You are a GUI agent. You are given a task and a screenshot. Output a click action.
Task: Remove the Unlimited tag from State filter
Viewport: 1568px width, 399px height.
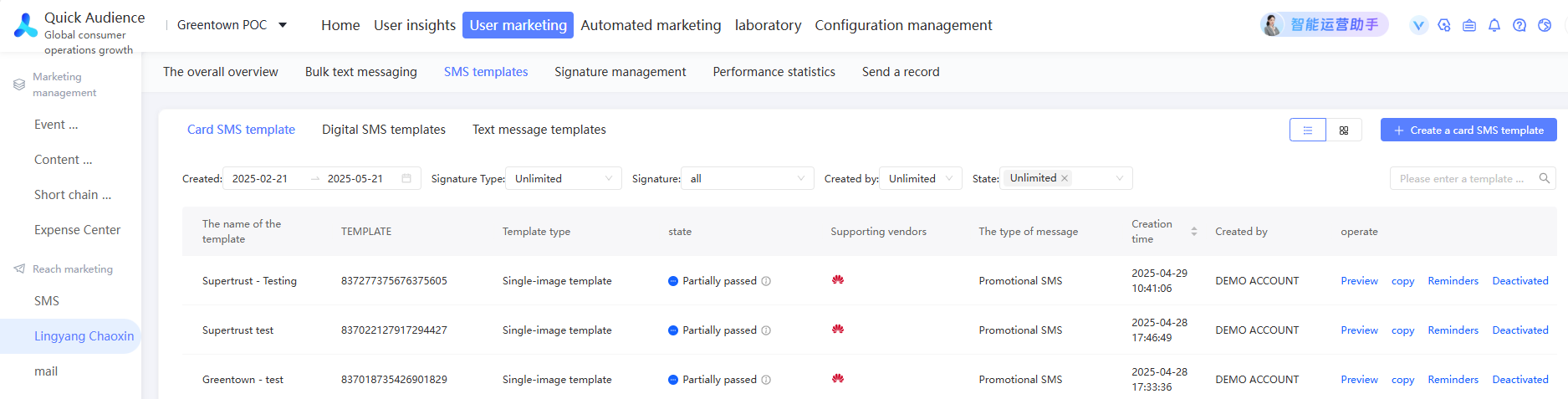click(1065, 178)
